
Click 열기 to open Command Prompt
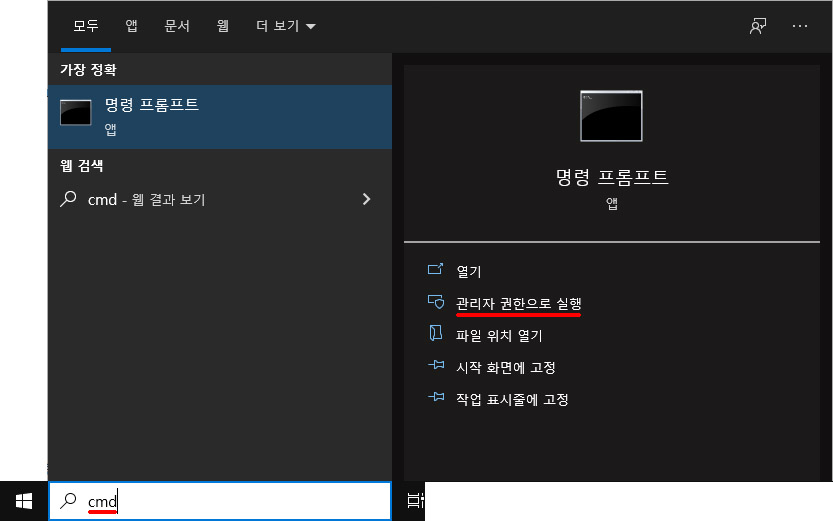tap(469, 271)
